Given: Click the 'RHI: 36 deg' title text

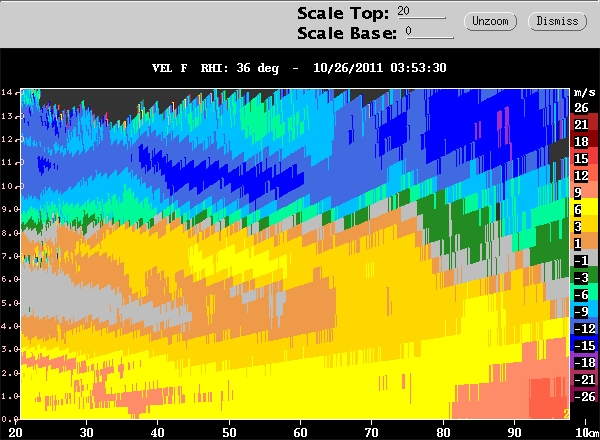Looking at the screenshot, I should point(240,68).
